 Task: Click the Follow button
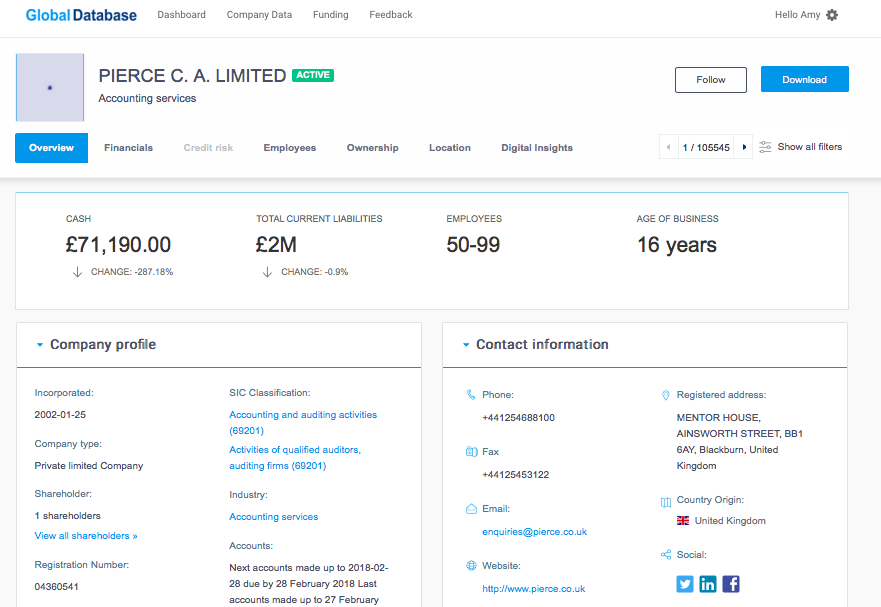click(711, 80)
